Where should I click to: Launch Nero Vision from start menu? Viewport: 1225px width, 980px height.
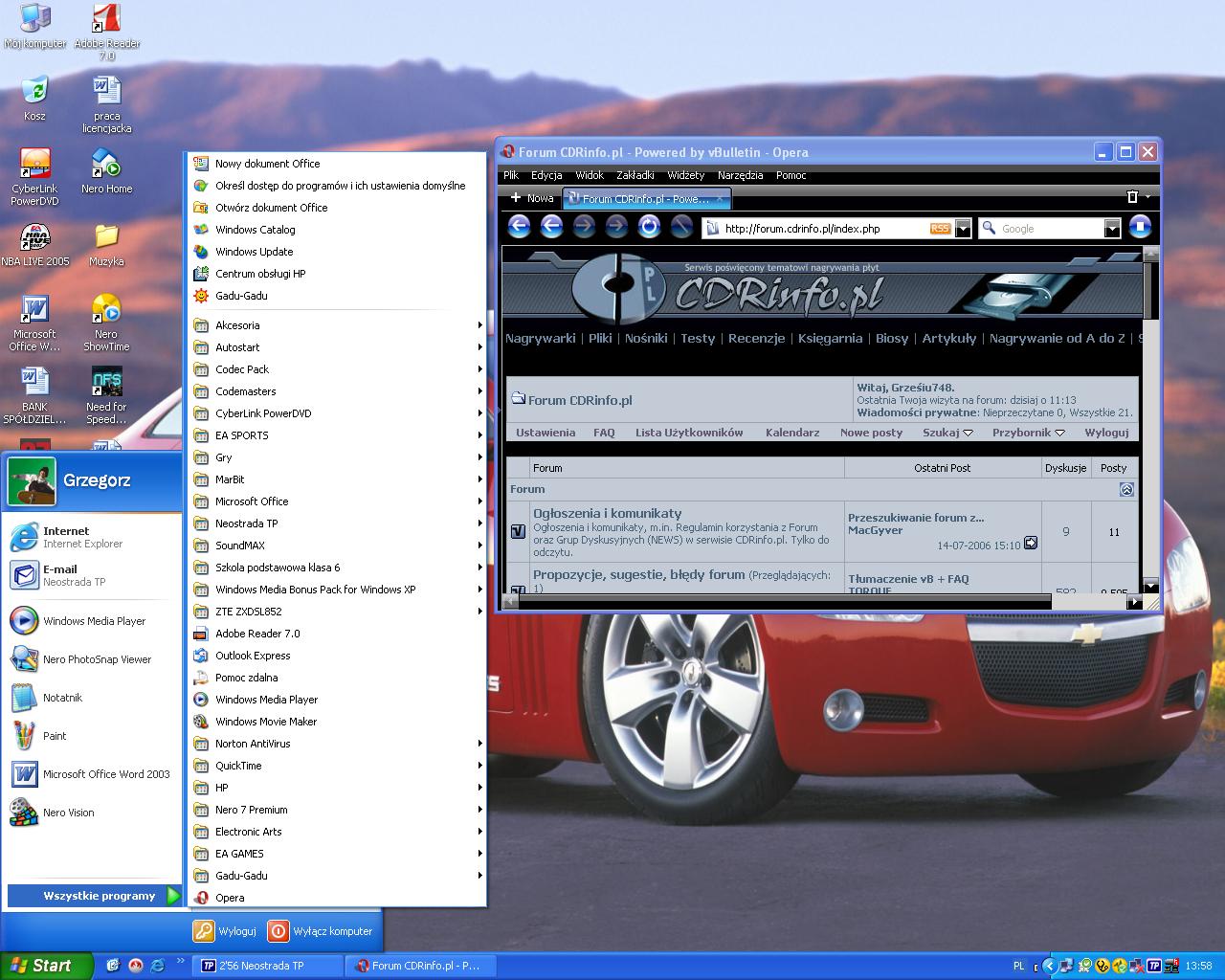click(x=92, y=813)
